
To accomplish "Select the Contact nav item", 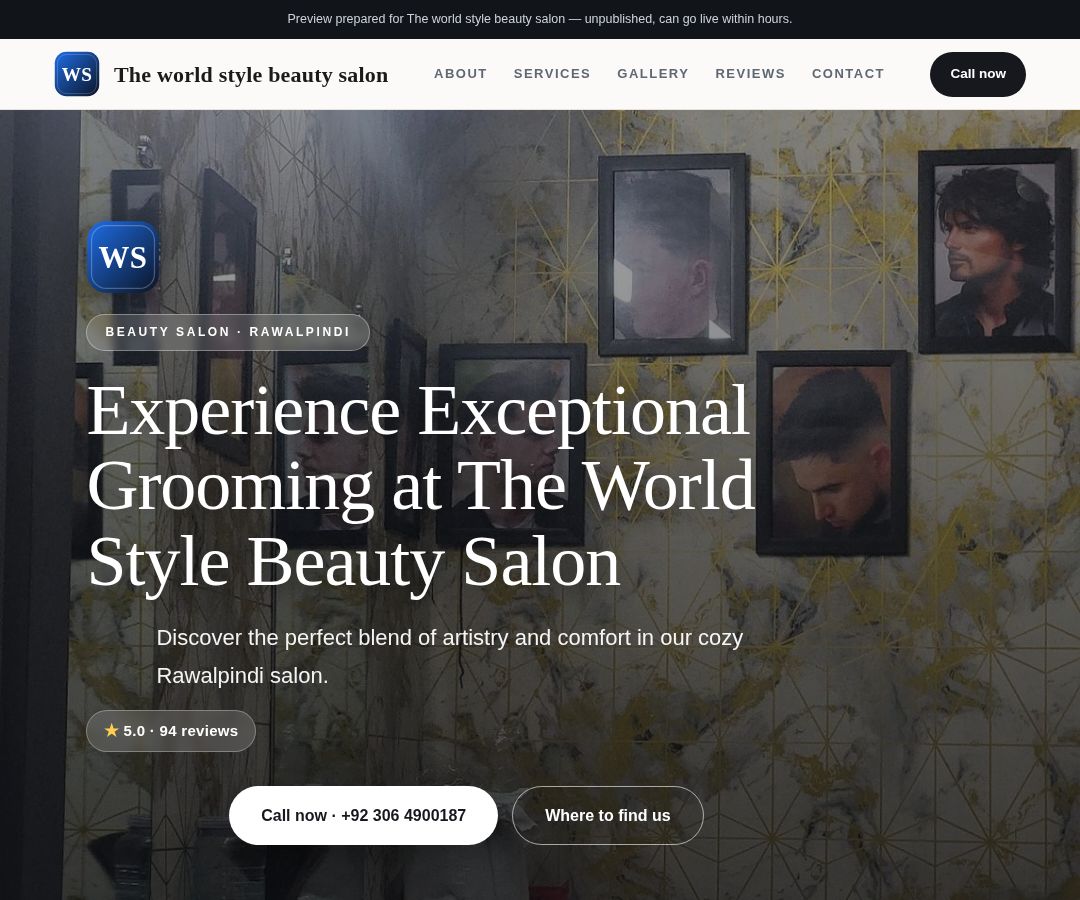I will [848, 74].
